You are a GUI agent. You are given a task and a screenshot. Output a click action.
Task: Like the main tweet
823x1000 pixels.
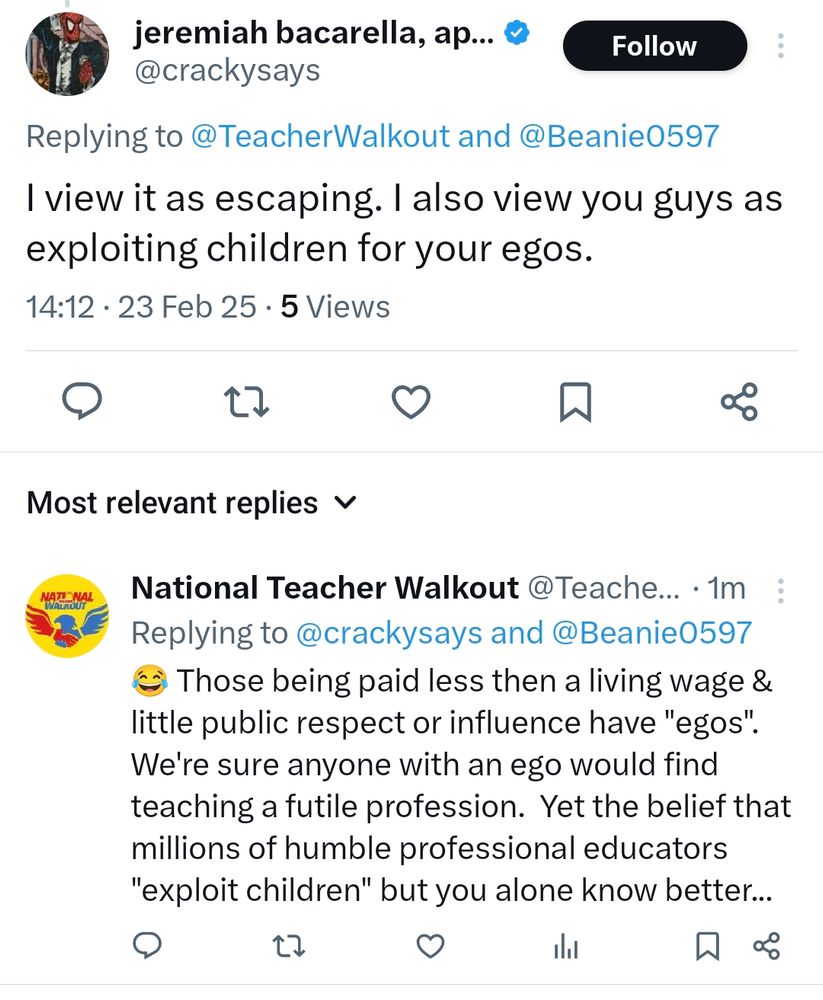pos(410,402)
